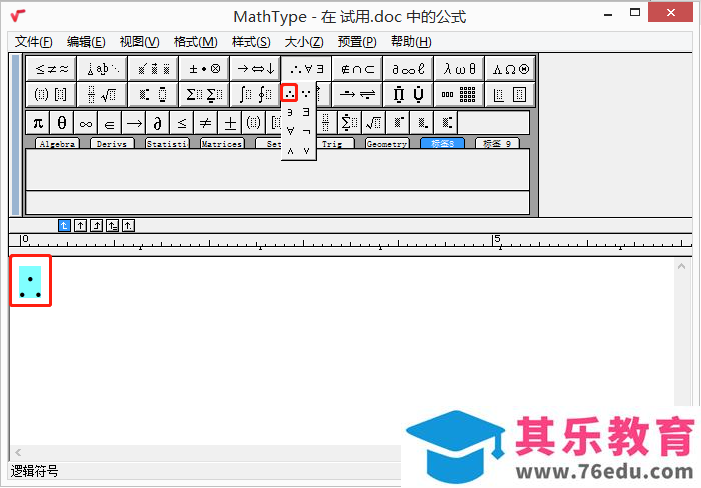Open the summation templates palette
The width and height of the screenshot is (701, 488).
pyautogui.click(x=204, y=94)
